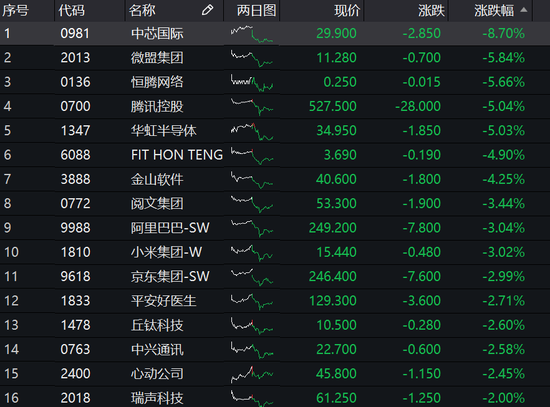550x407 pixels.
Task: Click the percentage -3.02% for 小米集团-W
Action: (504, 252)
